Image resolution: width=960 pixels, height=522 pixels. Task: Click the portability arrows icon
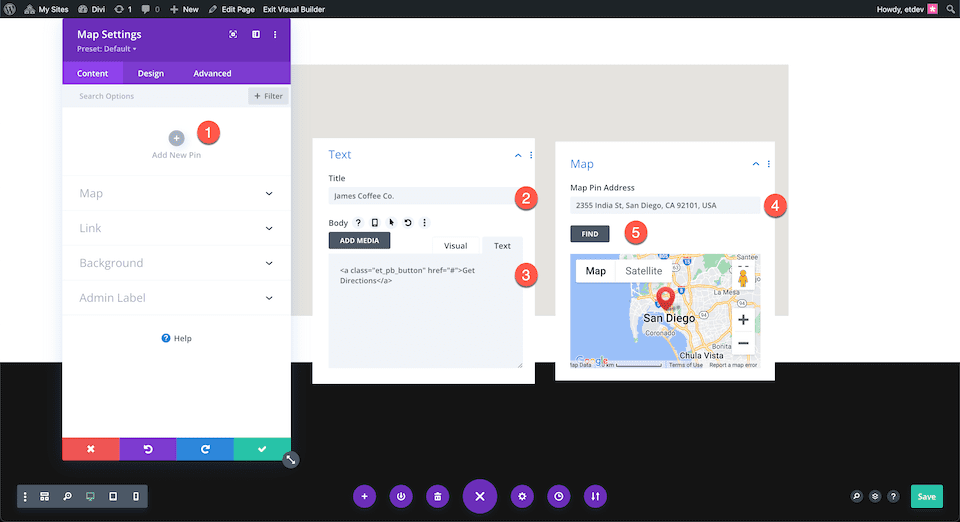(x=595, y=496)
